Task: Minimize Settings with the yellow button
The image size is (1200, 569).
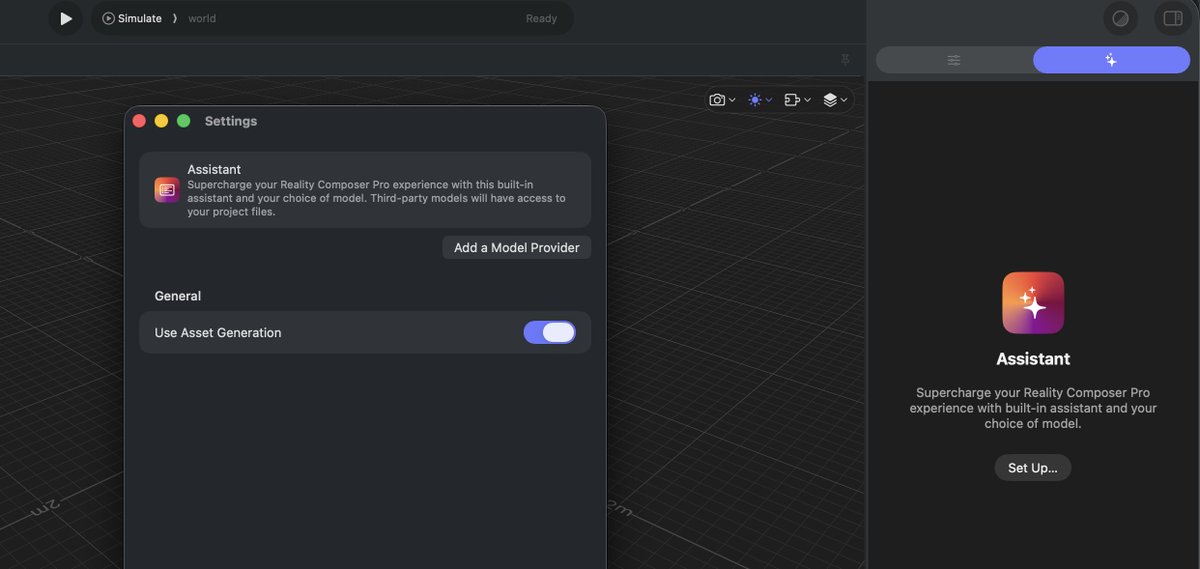Action: 161,121
